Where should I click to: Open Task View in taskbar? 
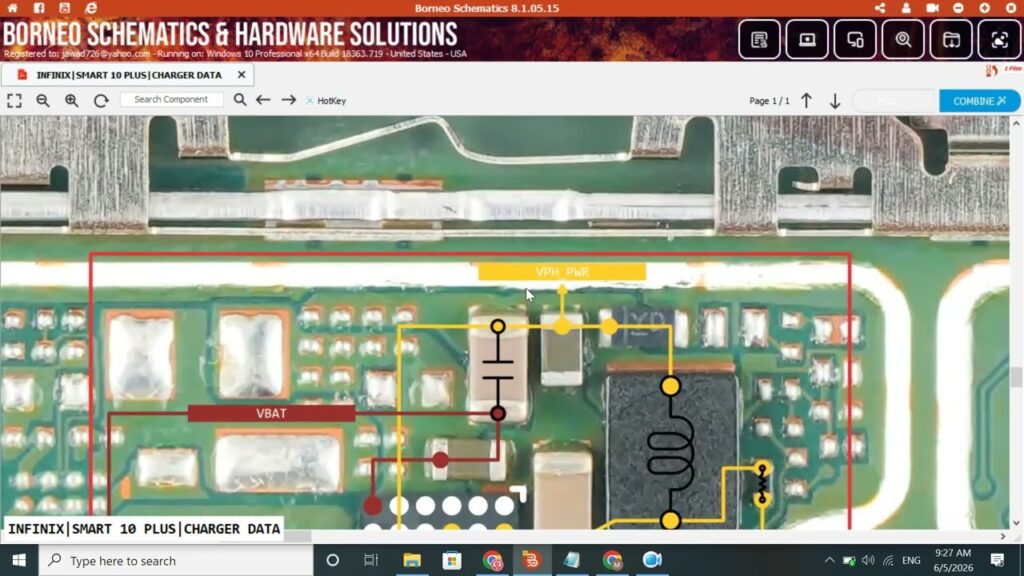coord(371,560)
